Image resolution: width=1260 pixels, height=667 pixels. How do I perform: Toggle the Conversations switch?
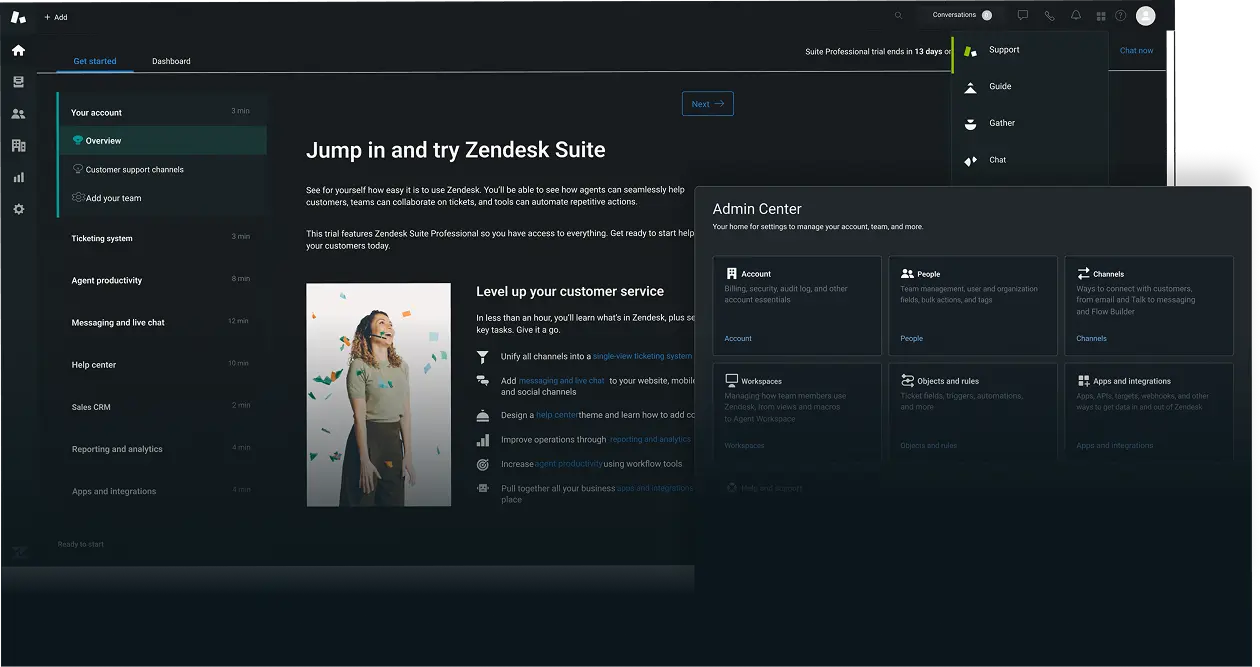tap(986, 15)
